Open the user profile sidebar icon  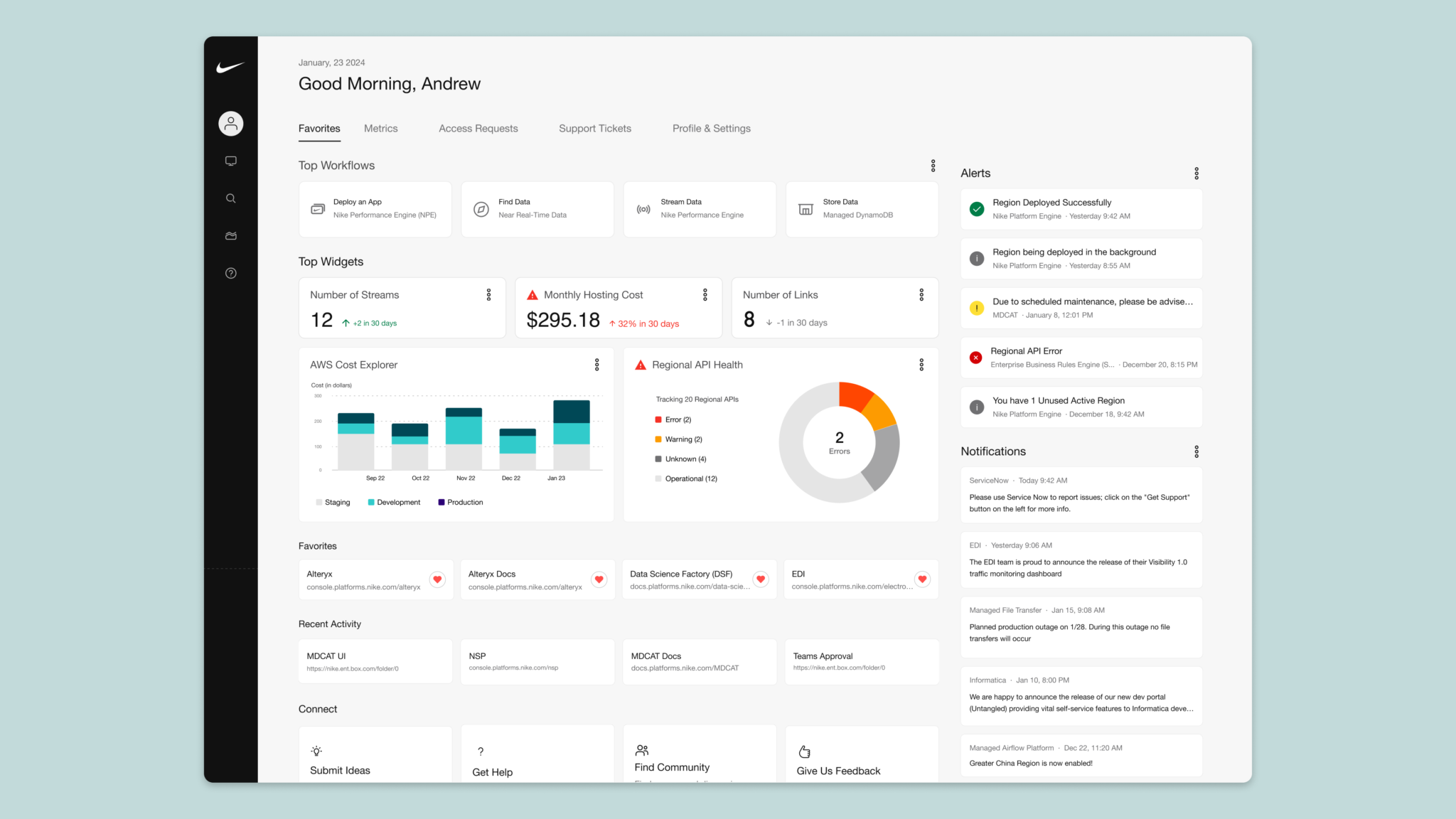coord(230,124)
